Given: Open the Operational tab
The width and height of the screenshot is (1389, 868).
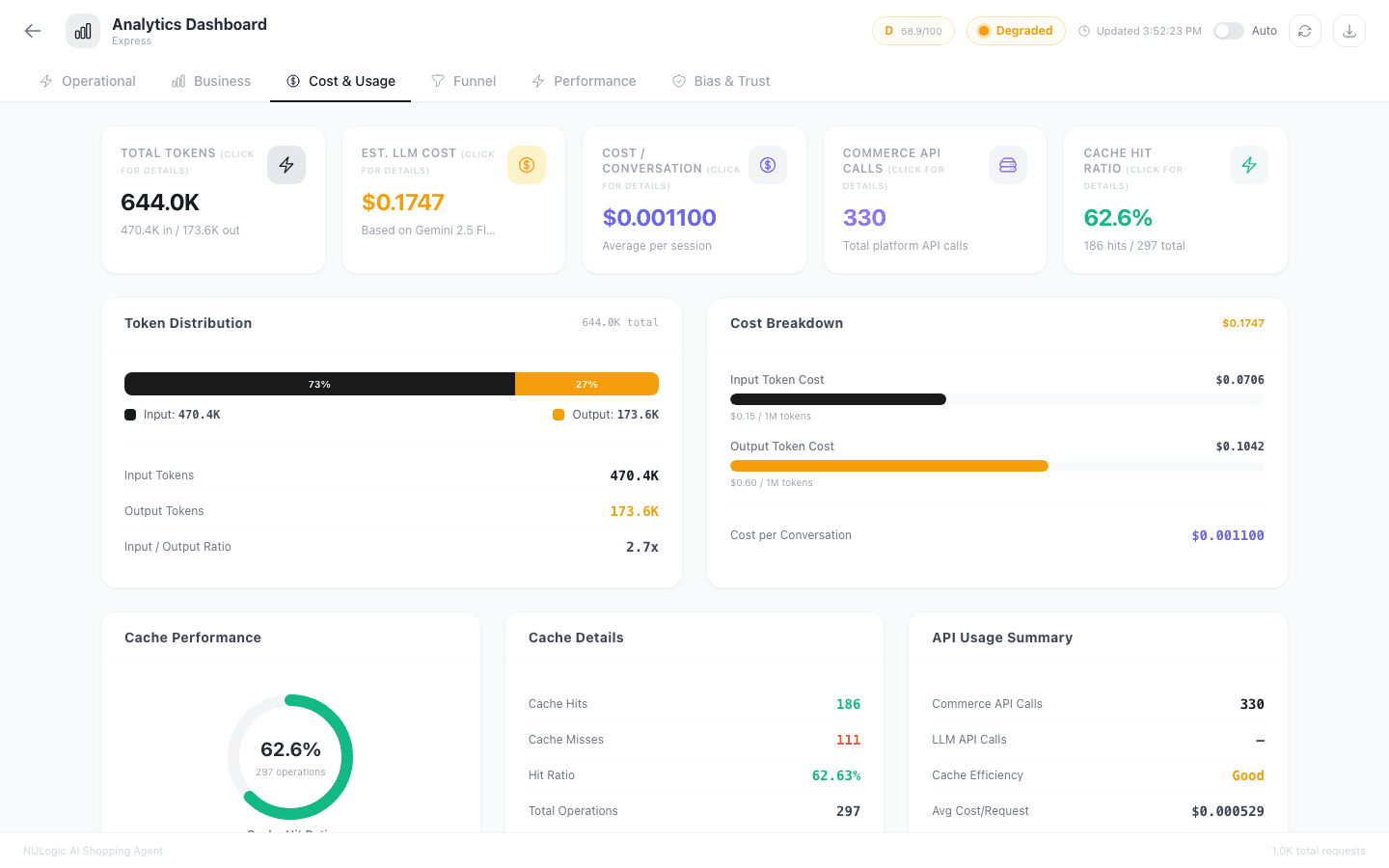Looking at the screenshot, I should 88,81.
